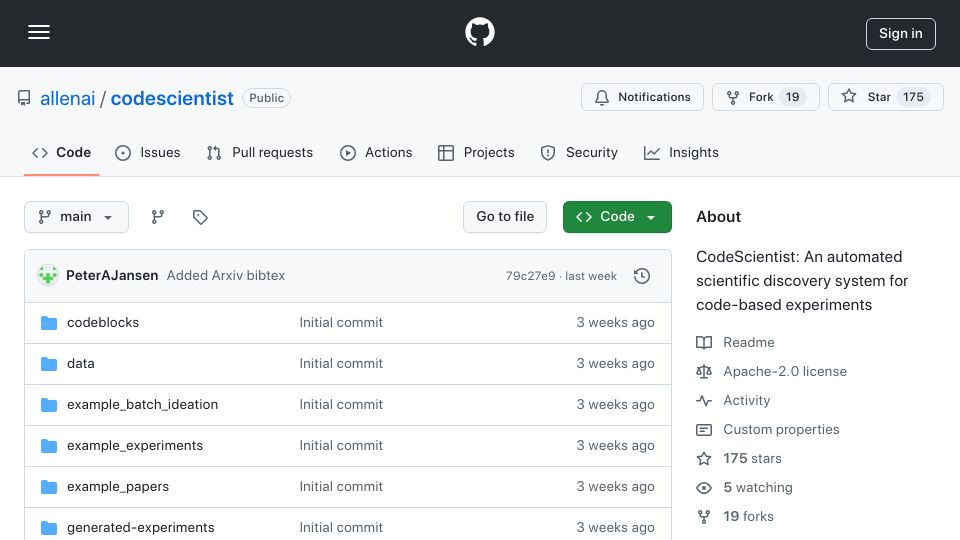Open 'Initial commit' link in codeblocks row
Viewport: 960px width, 540px height.
[341, 323]
